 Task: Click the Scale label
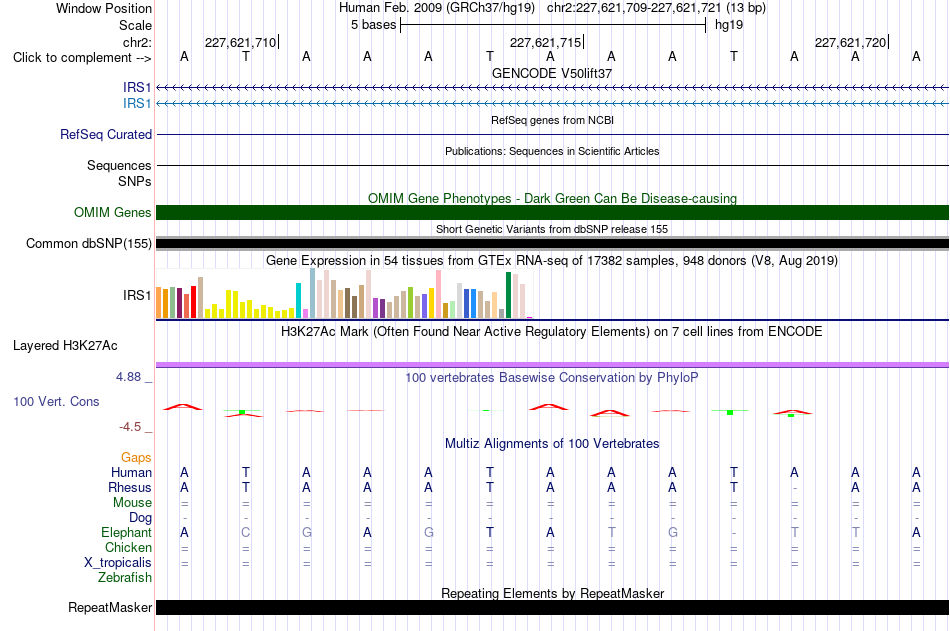135,25
